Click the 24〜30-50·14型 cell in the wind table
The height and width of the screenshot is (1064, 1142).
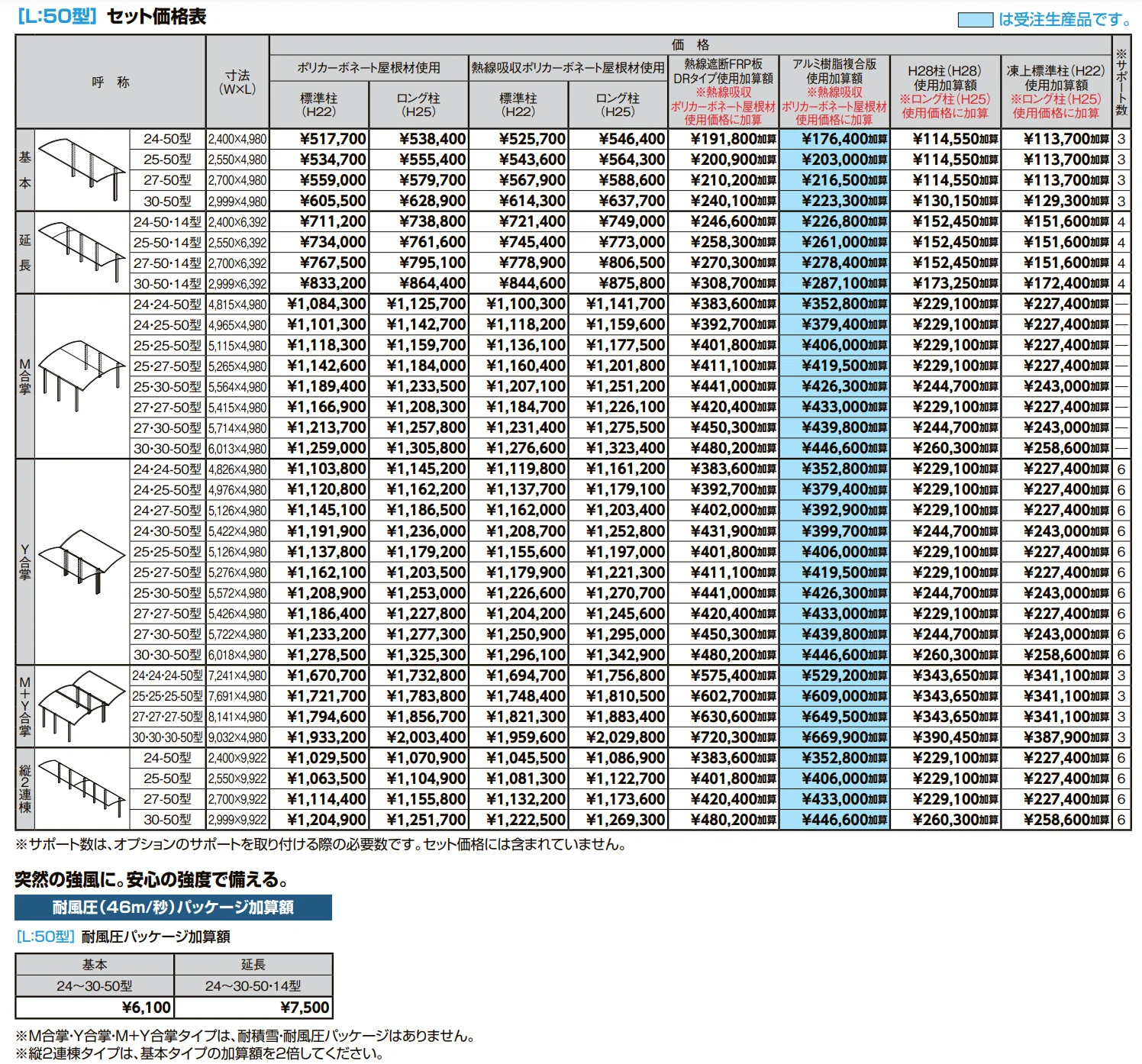point(253,985)
